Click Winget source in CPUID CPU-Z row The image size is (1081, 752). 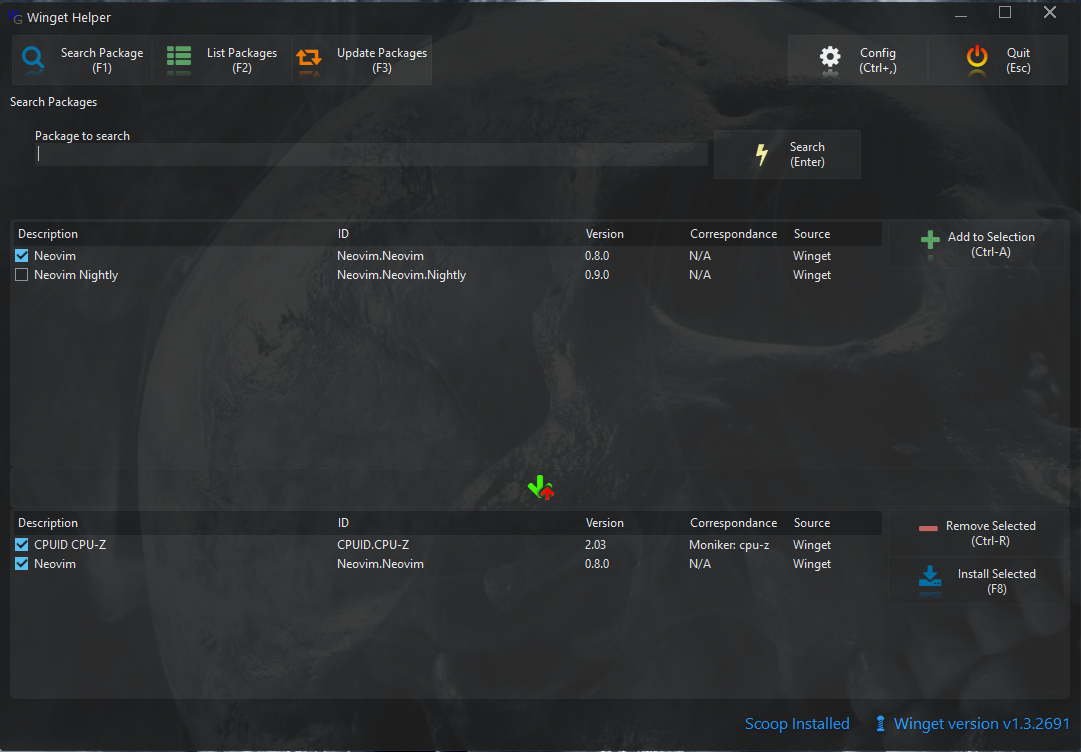tap(812, 545)
